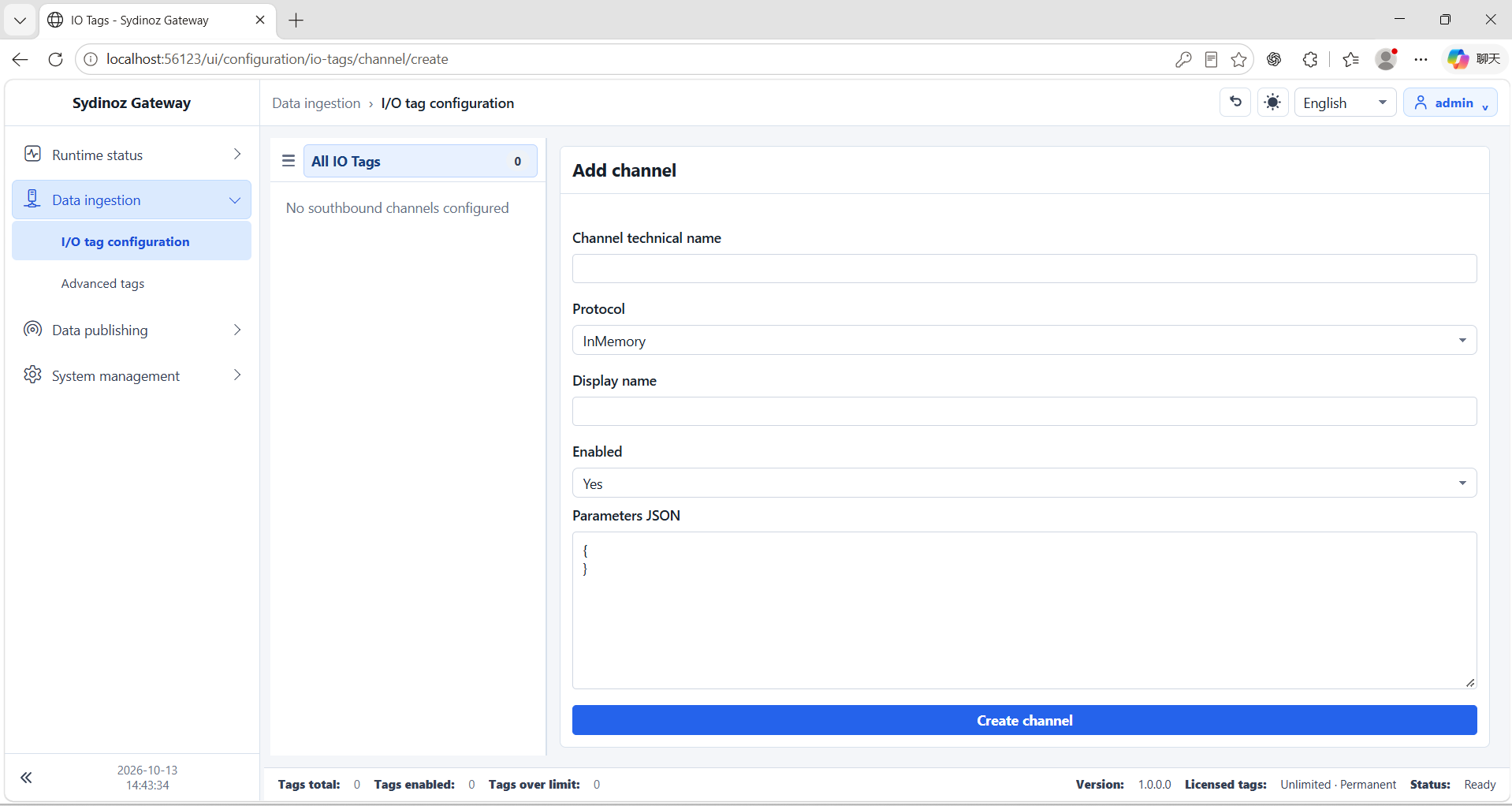Screen dimensions: 1512x806
Task: Open browser extensions puzzle icon
Action: click(1310, 59)
